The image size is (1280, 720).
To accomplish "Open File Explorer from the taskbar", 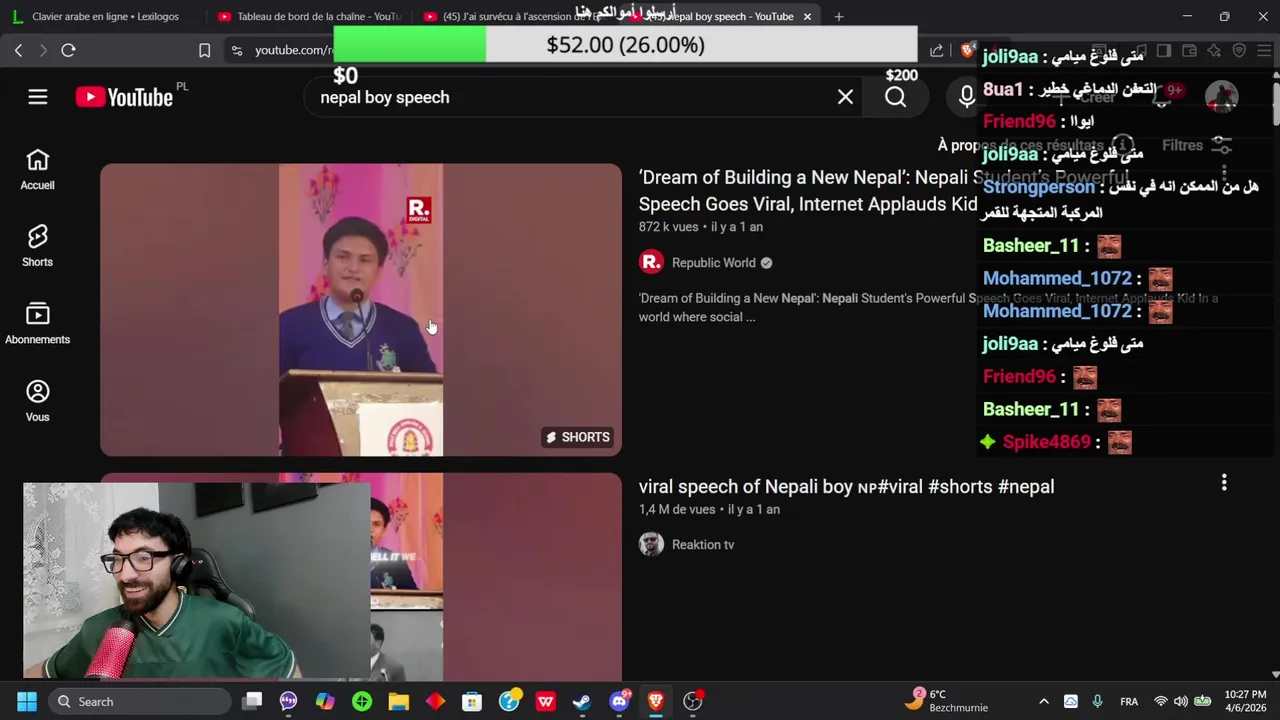I will [x=398, y=701].
